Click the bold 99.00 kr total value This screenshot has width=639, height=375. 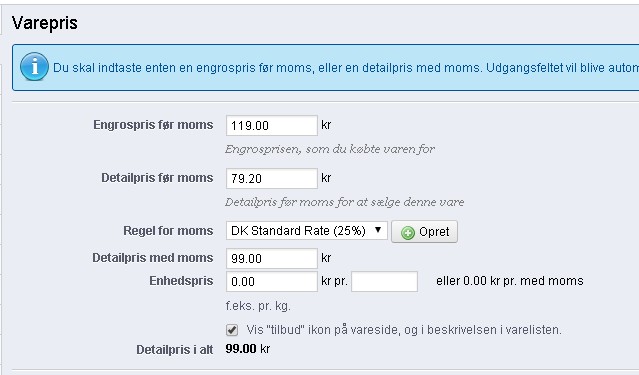(x=248, y=349)
